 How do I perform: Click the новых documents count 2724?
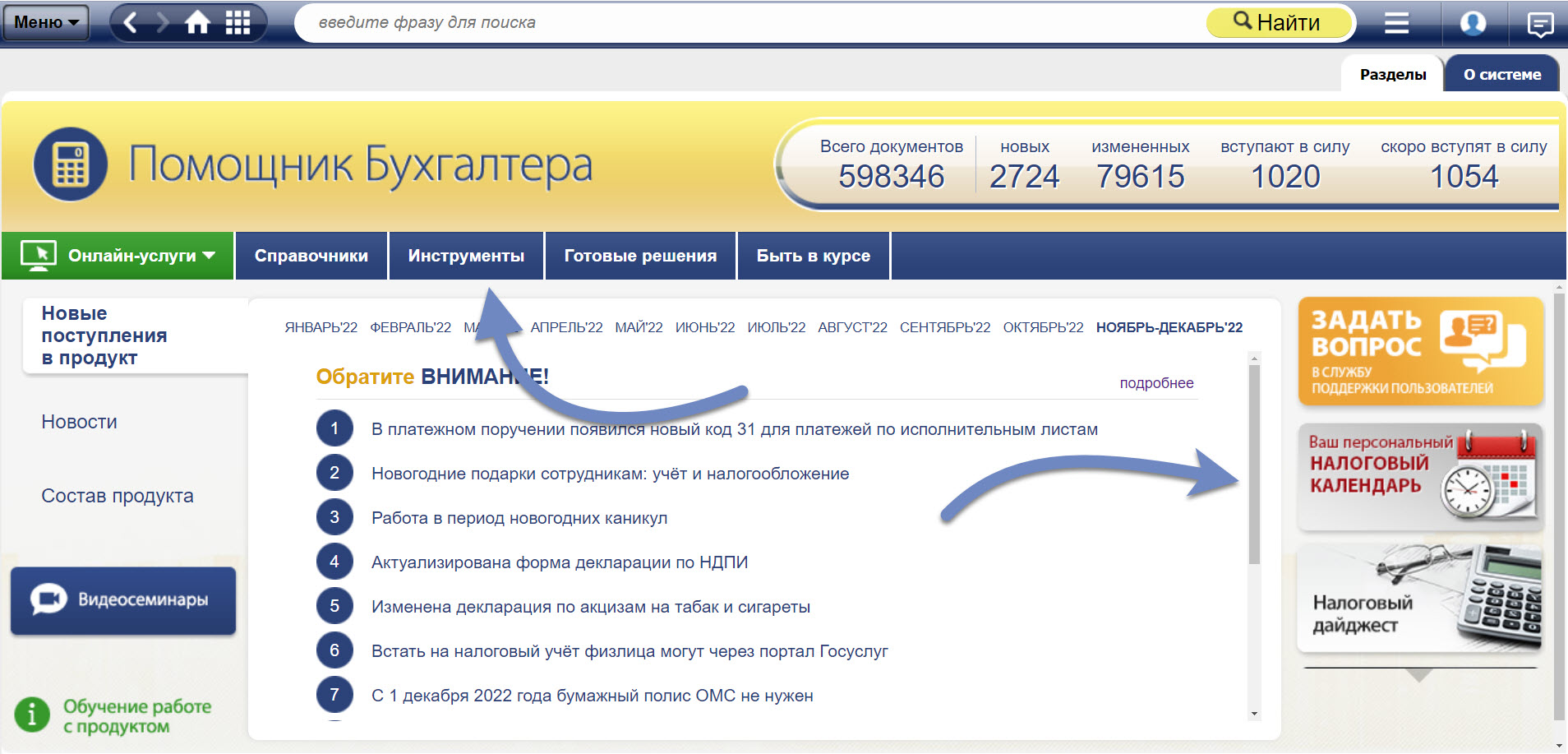1024,176
